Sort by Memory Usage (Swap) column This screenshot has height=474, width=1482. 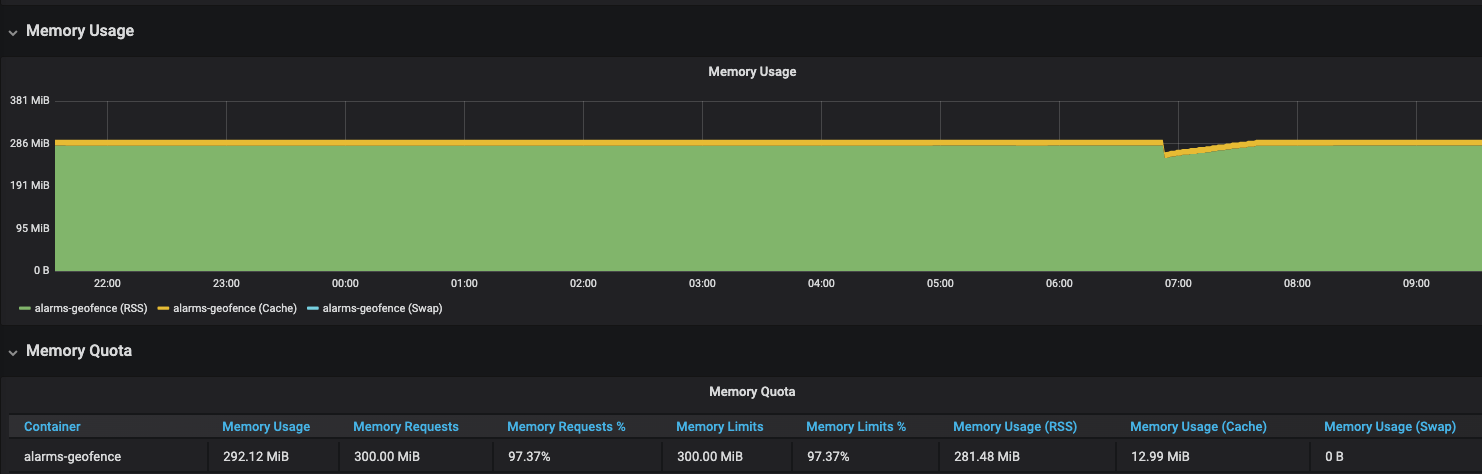click(x=1389, y=427)
